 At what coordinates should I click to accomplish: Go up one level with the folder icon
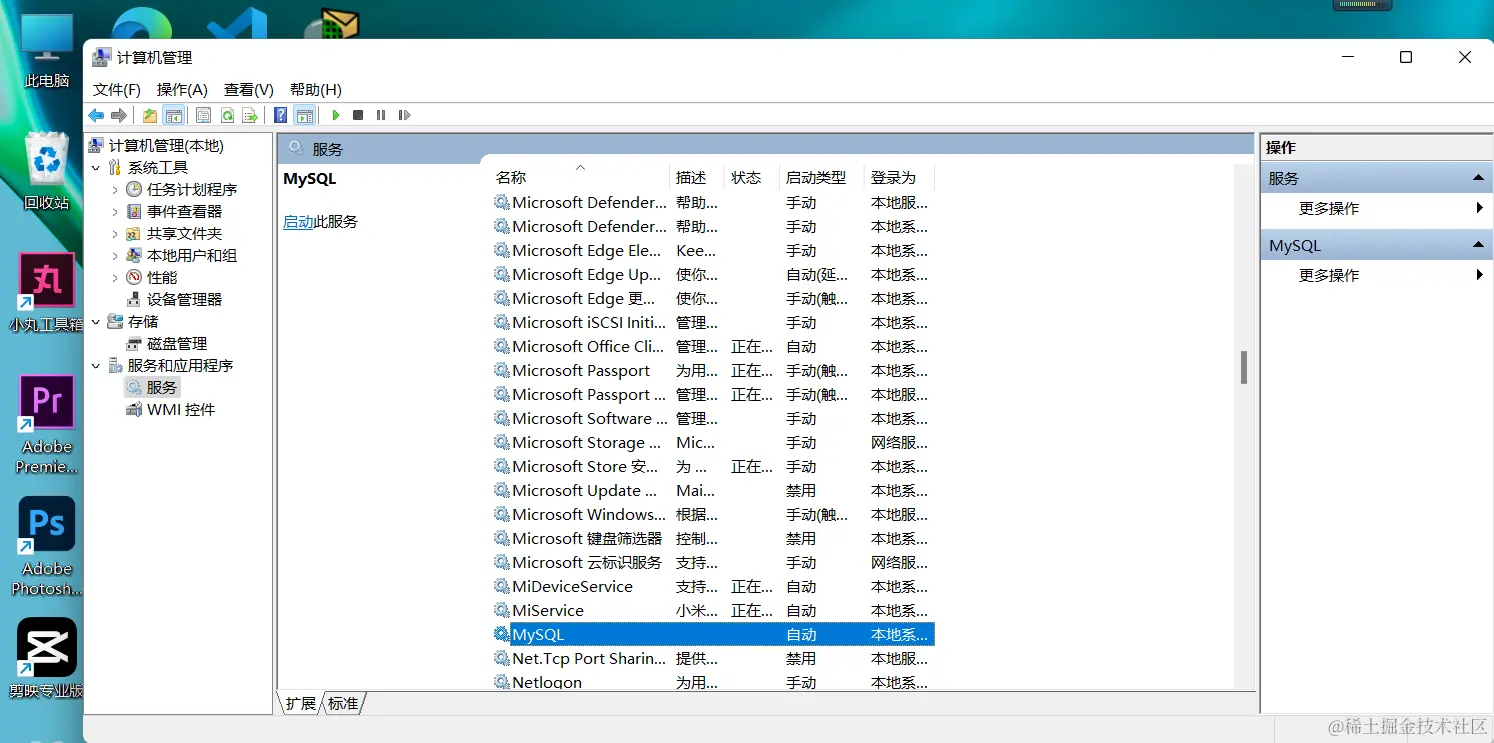click(150, 115)
